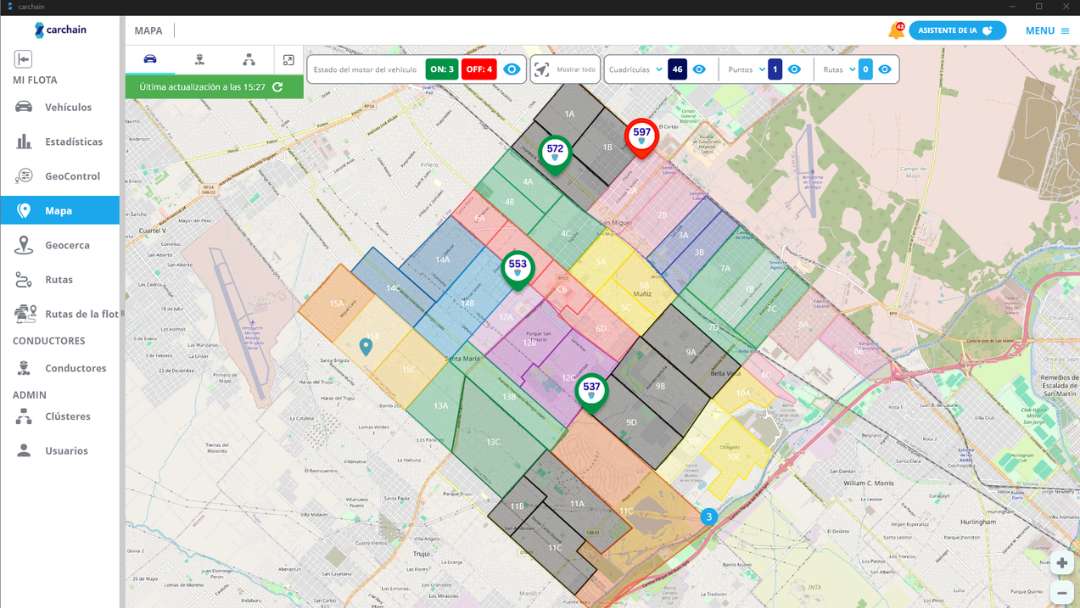Select GeoControl in the left panel
Screen dimensions: 1080x608
(x=62, y=176)
